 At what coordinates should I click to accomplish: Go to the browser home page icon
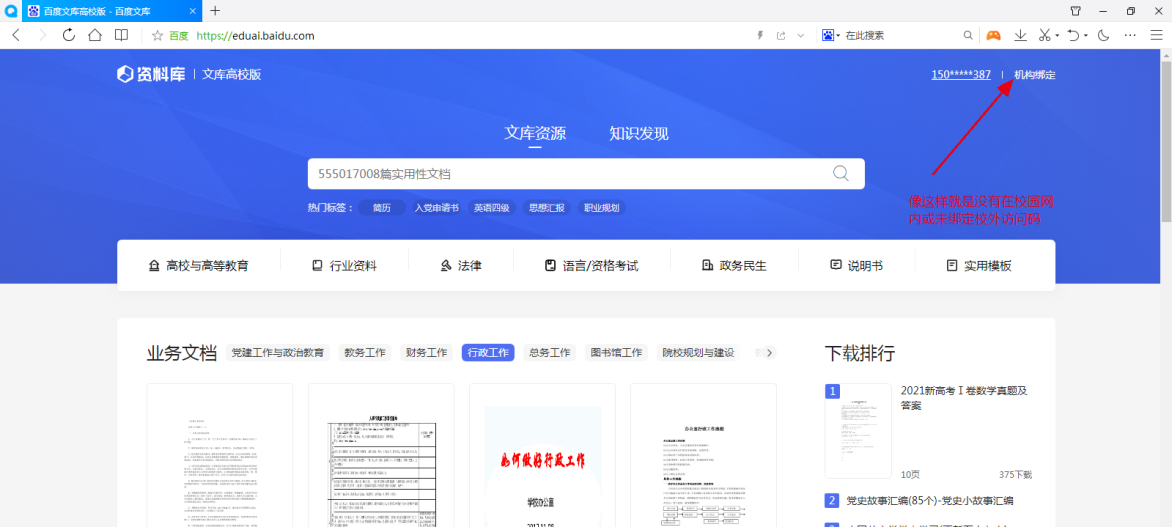click(95, 35)
